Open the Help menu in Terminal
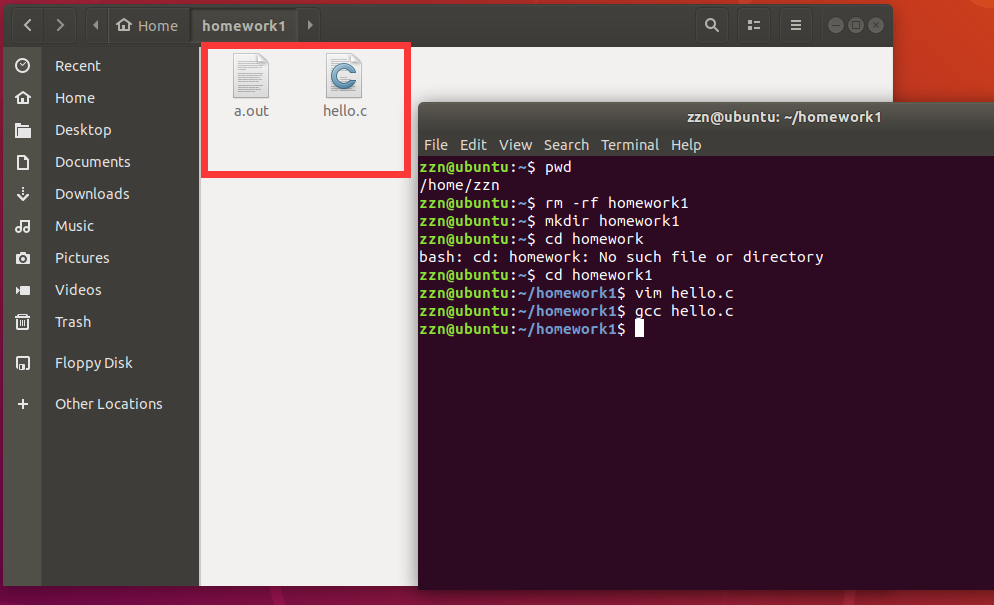Screen dimensions: 994x605 pos(686,145)
